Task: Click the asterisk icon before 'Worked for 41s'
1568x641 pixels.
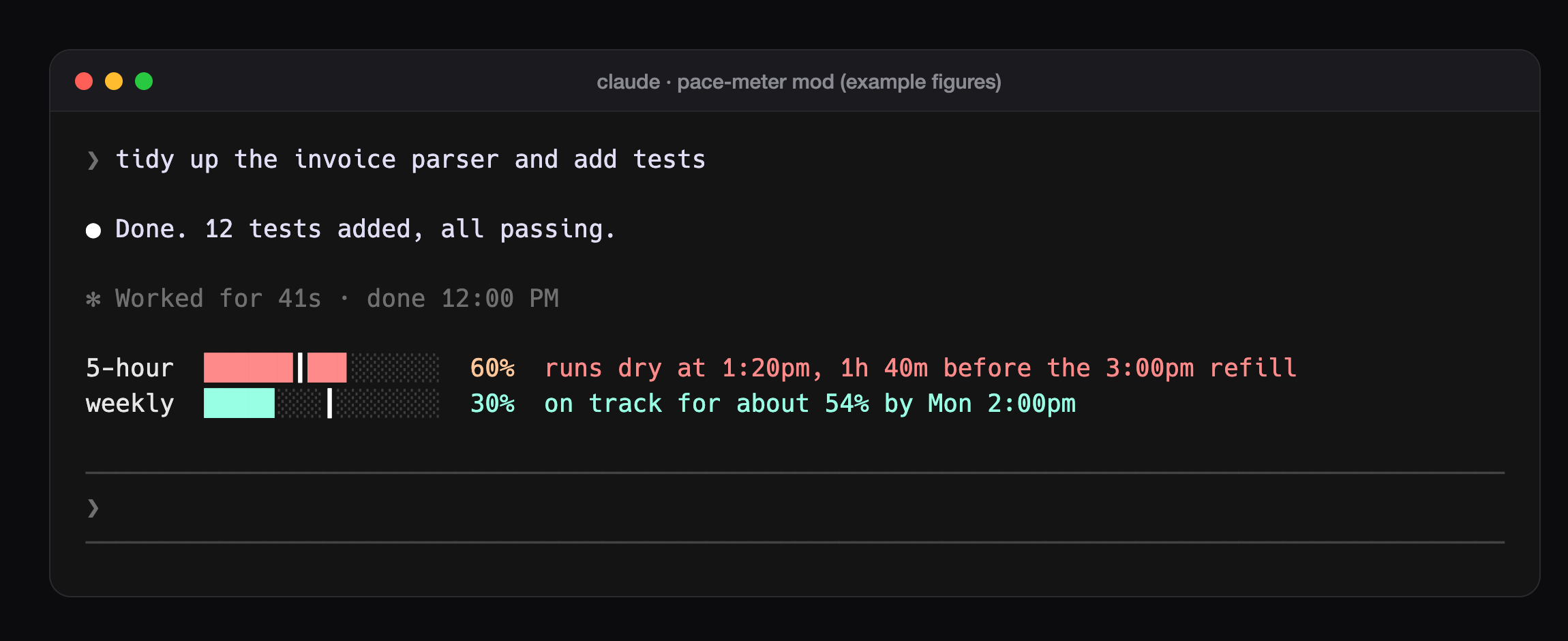Action: click(93, 299)
